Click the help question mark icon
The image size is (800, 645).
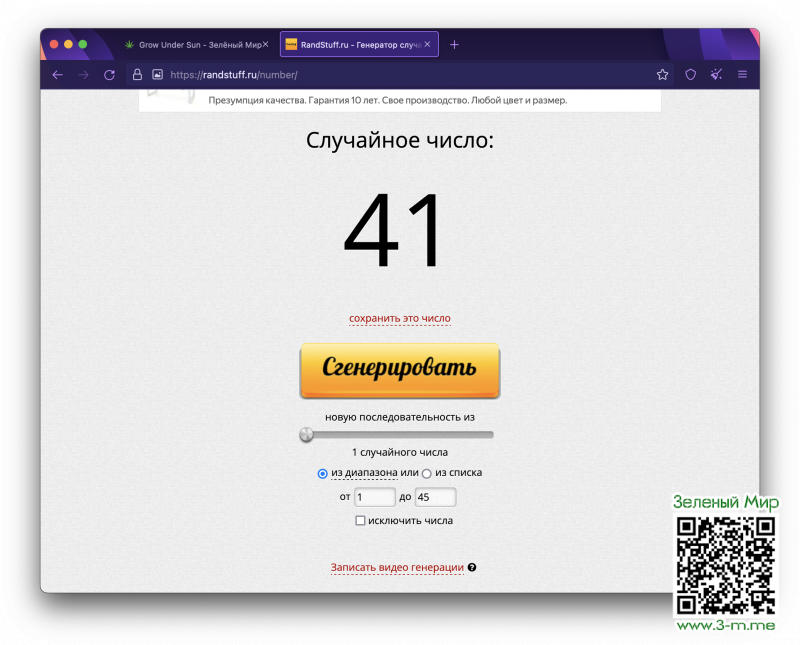tap(472, 568)
